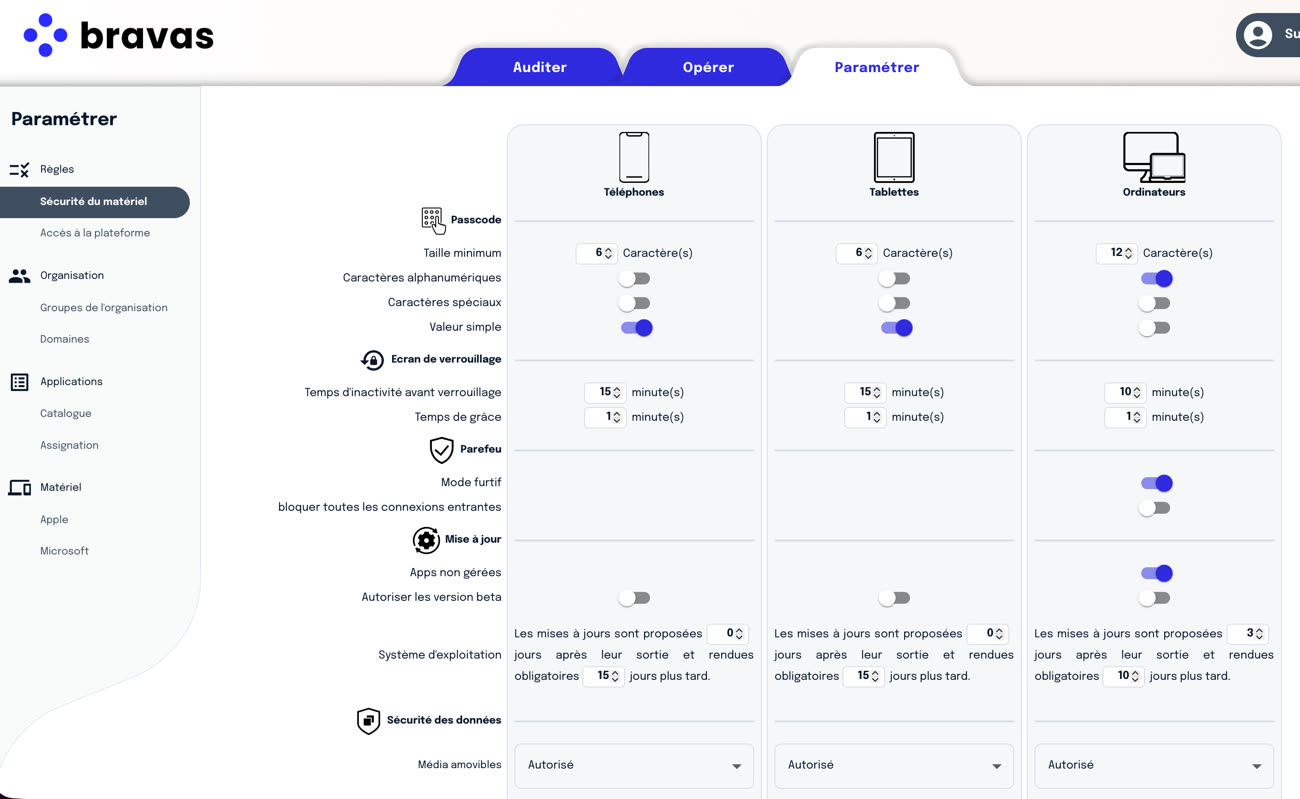Click the Ecran de verrouillage lock icon

(x=372, y=360)
